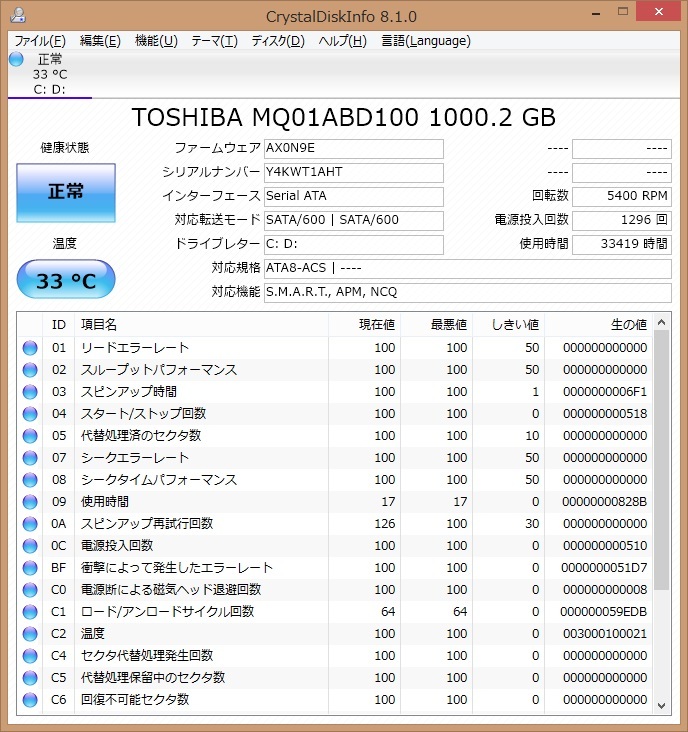Click status orb for row BF 衝撃エラーレート

tap(30, 568)
